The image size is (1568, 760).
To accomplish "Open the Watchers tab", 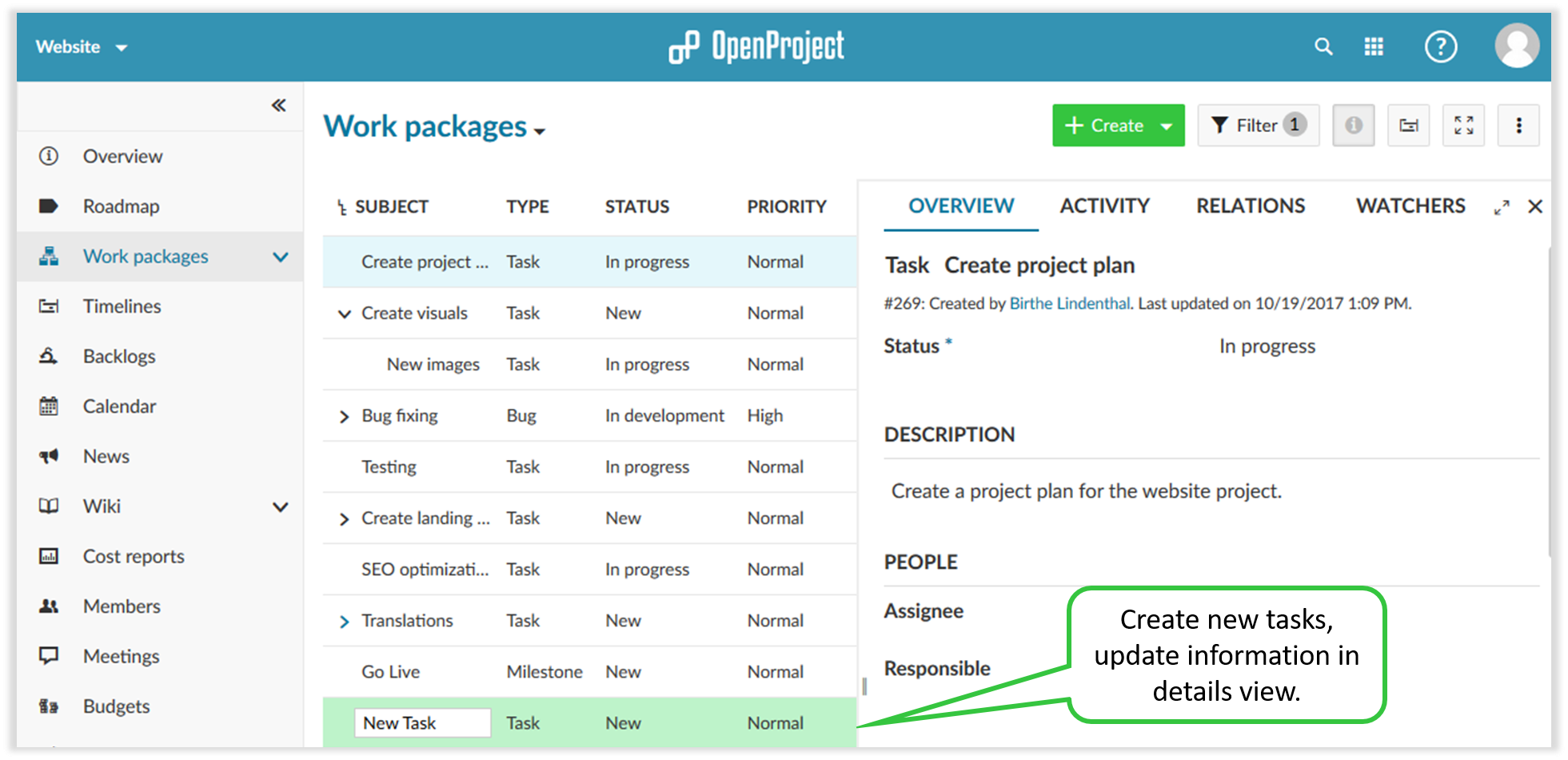I will coord(1410,206).
